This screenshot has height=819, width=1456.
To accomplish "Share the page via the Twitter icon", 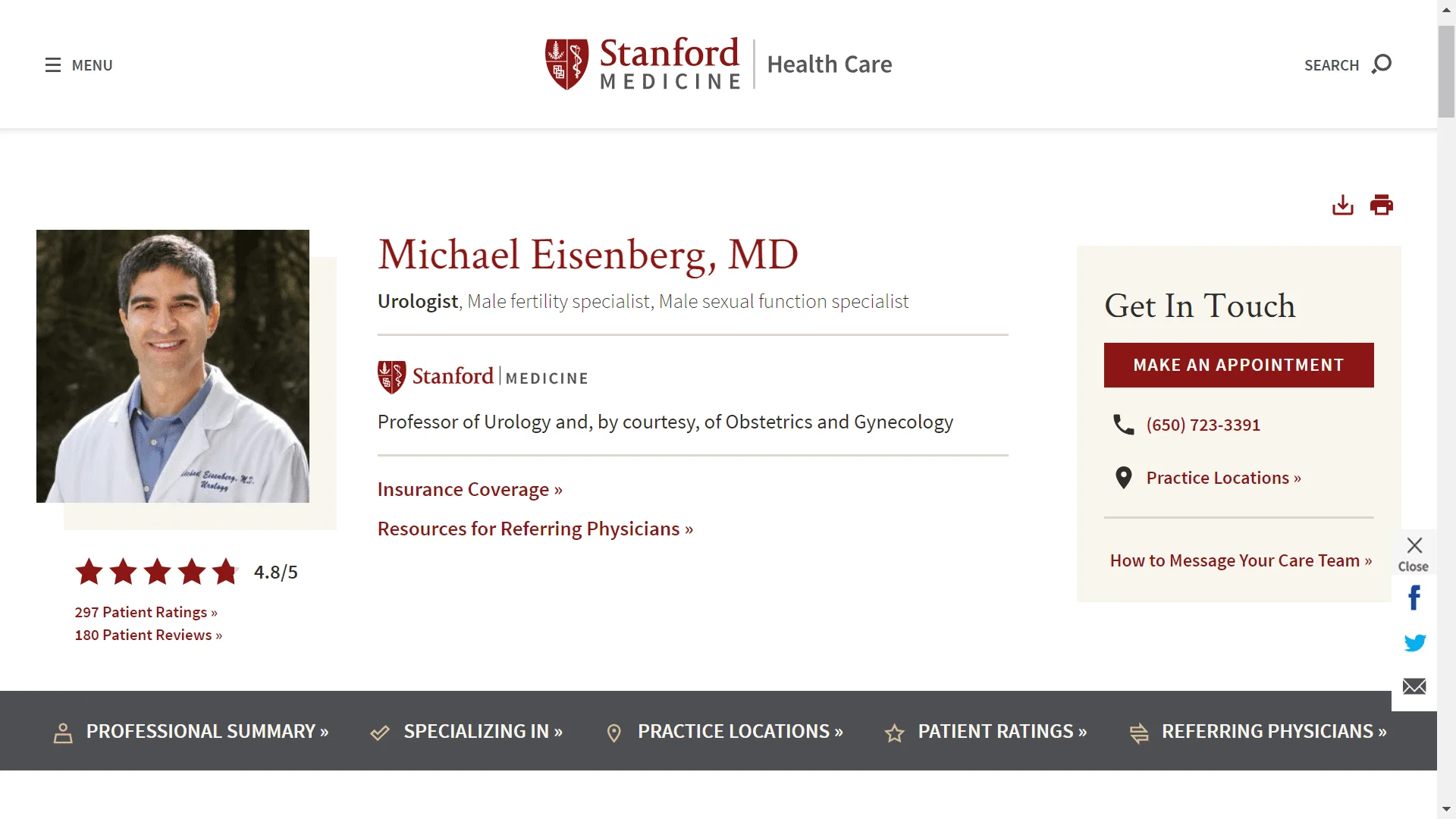I will (x=1414, y=642).
